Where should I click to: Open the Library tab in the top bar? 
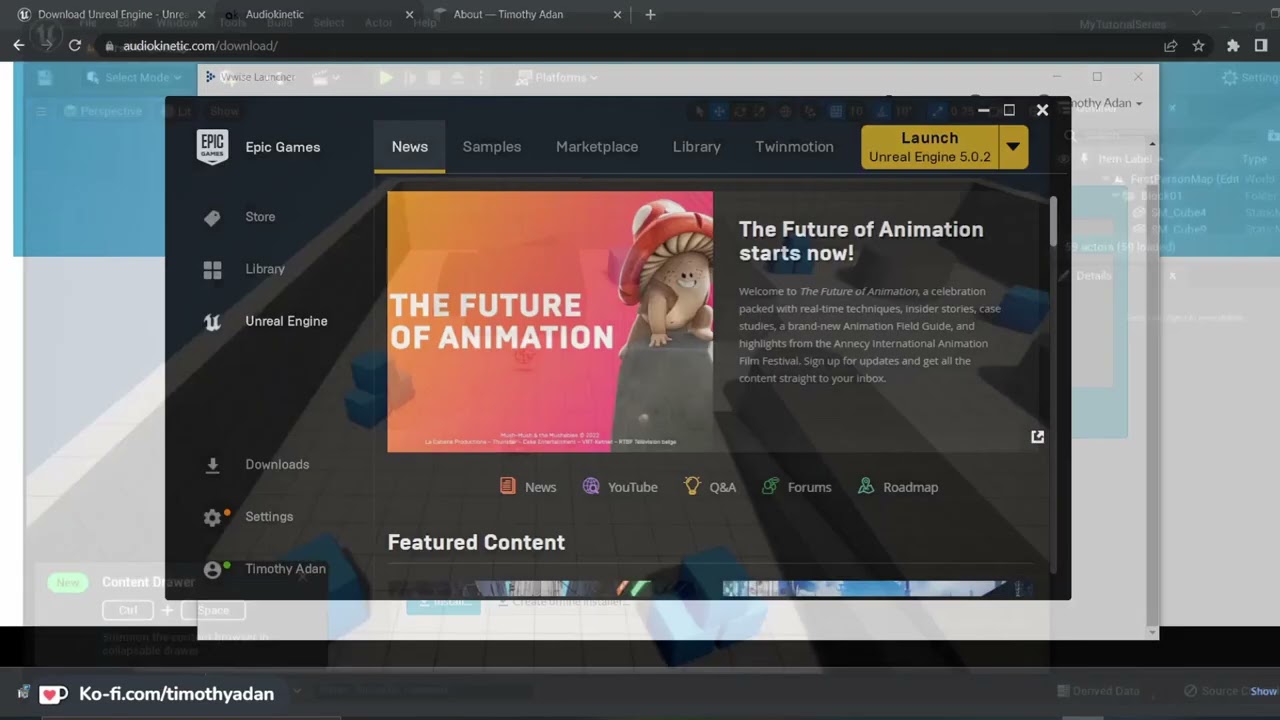point(697,147)
